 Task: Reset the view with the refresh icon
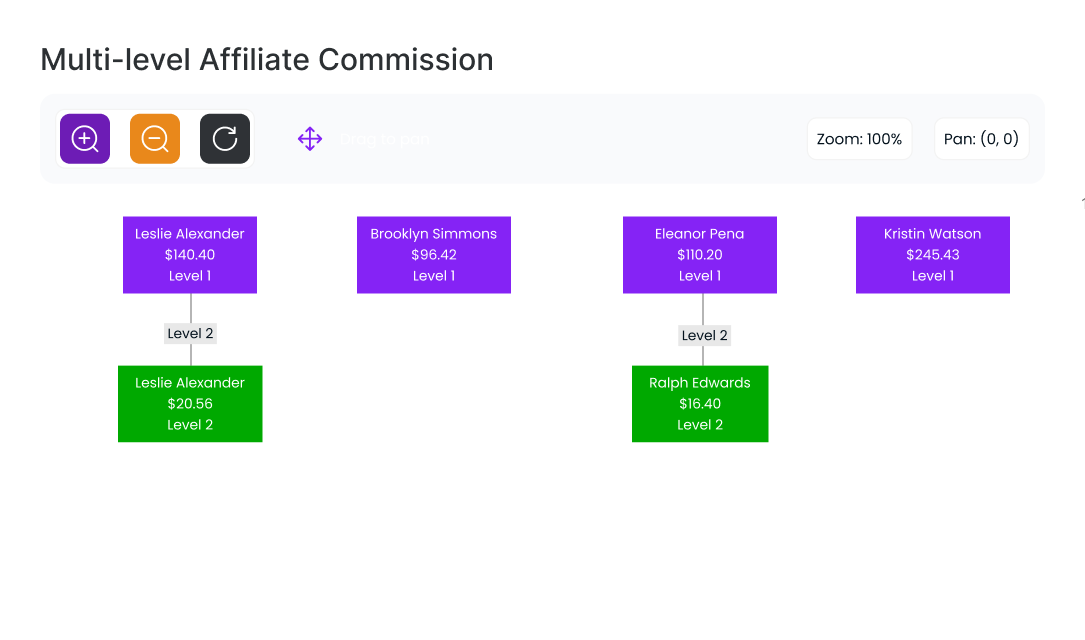click(225, 139)
